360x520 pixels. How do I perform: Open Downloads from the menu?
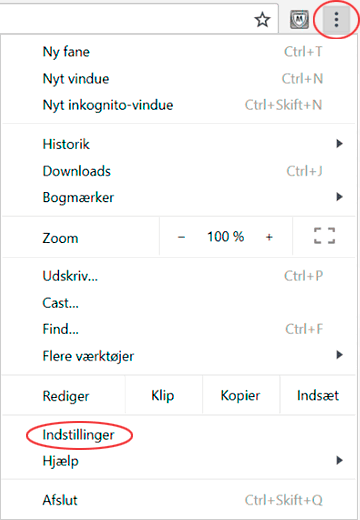[179, 171]
